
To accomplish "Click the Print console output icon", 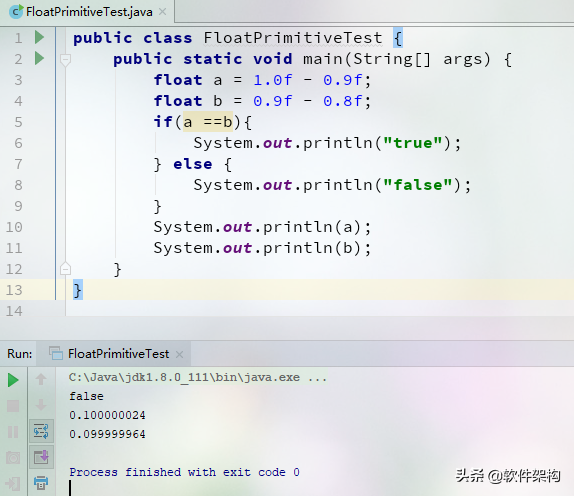I will pos(41,482).
